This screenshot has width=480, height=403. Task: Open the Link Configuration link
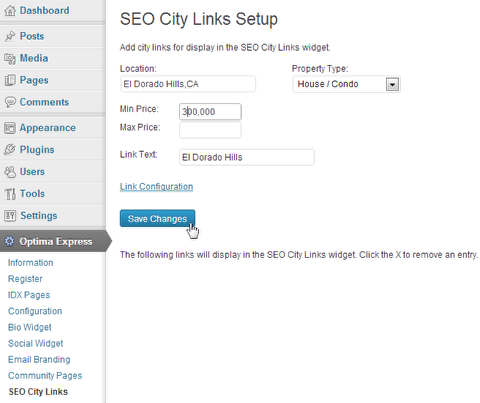[x=156, y=187]
